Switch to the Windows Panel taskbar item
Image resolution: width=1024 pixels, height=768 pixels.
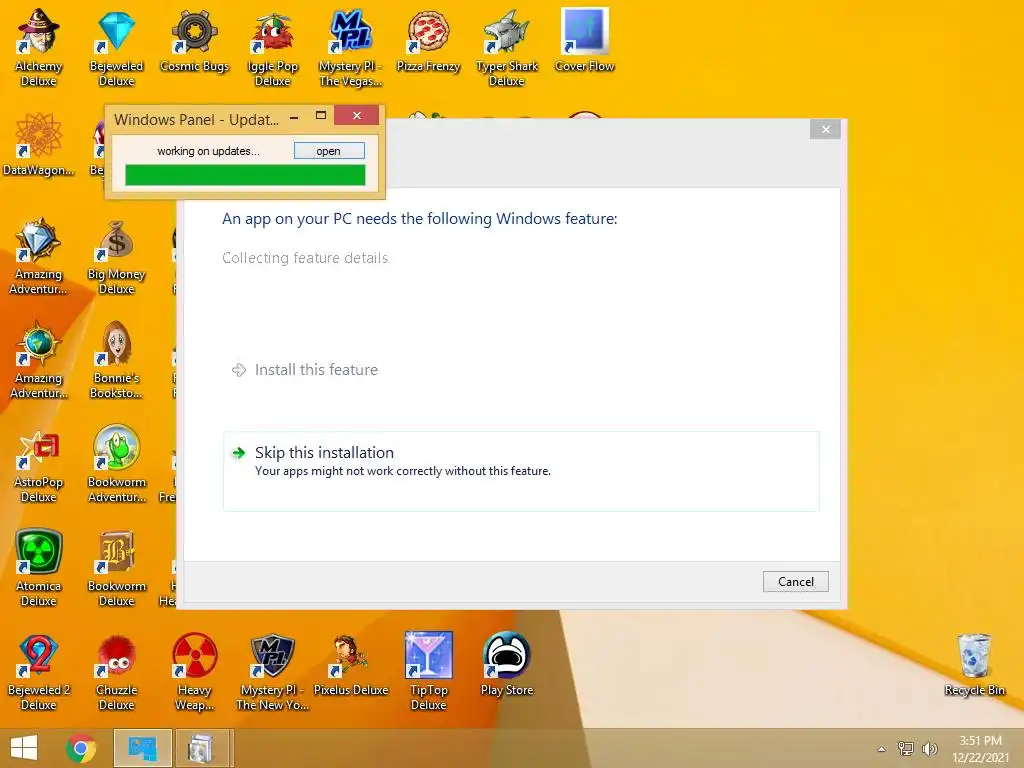pyautogui.click(x=142, y=748)
